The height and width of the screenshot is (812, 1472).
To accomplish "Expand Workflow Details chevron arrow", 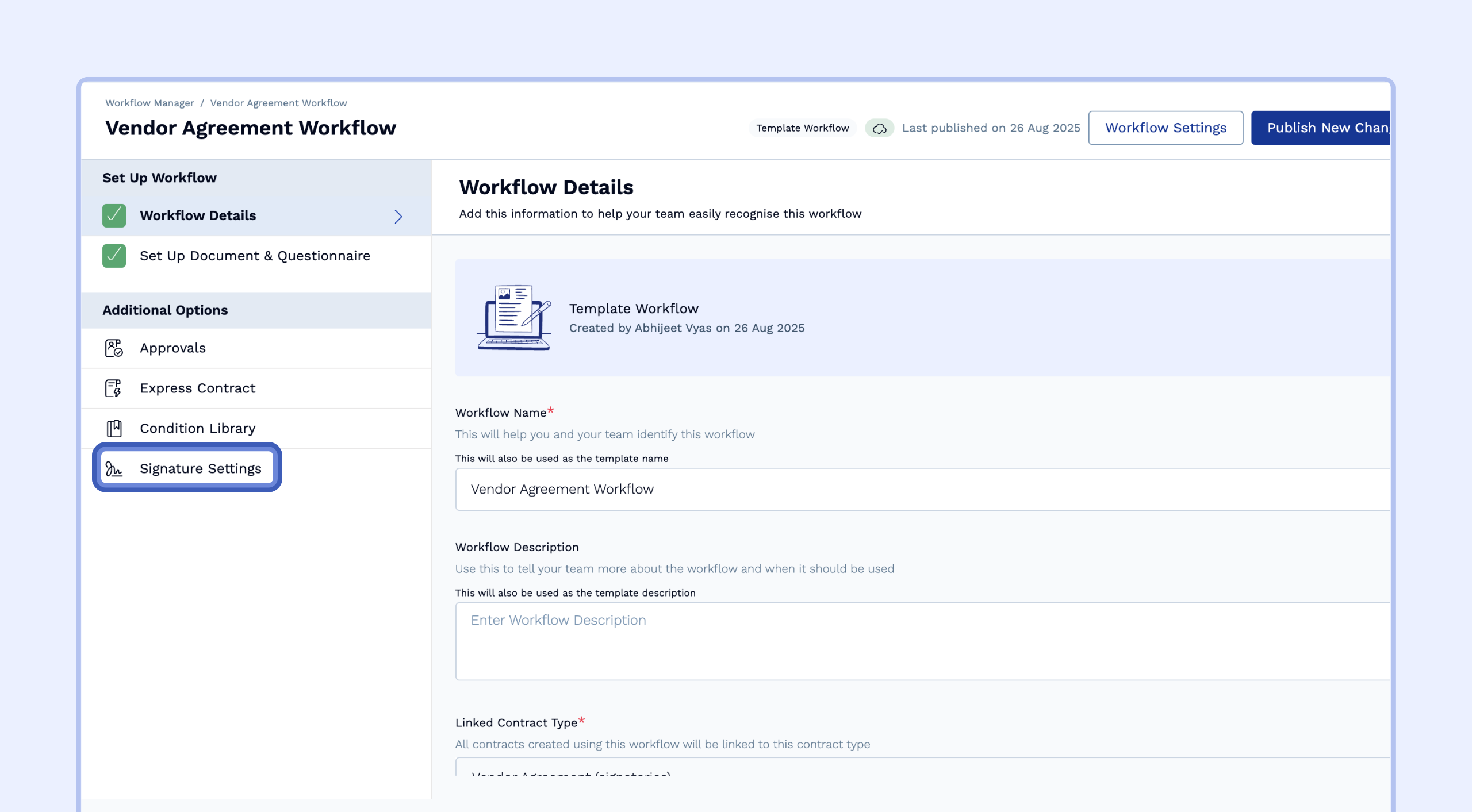I will coord(398,216).
